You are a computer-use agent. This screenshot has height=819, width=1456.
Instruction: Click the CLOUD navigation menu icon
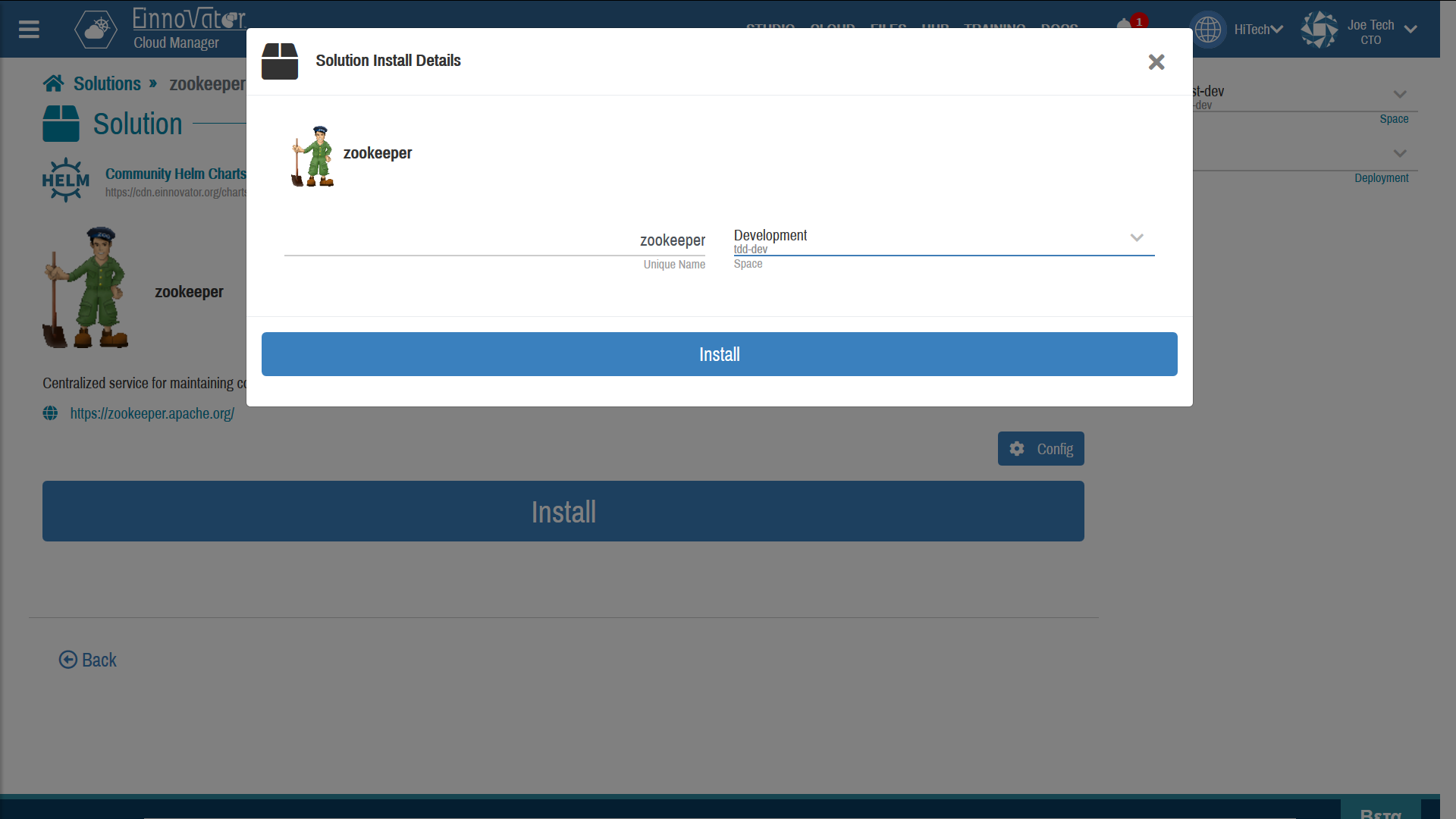(x=834, y=28)
